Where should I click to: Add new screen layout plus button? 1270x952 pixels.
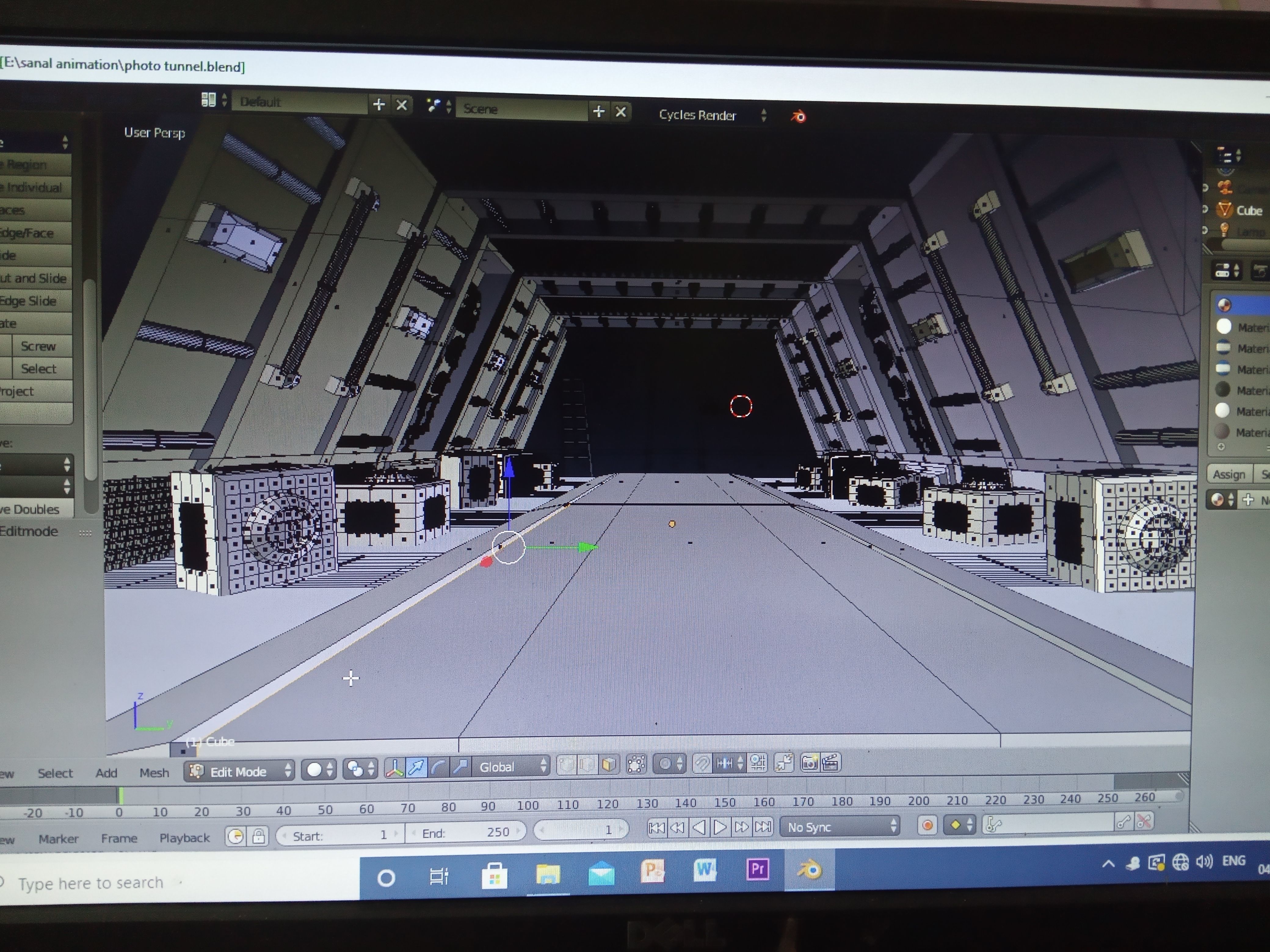coord(378,104)
